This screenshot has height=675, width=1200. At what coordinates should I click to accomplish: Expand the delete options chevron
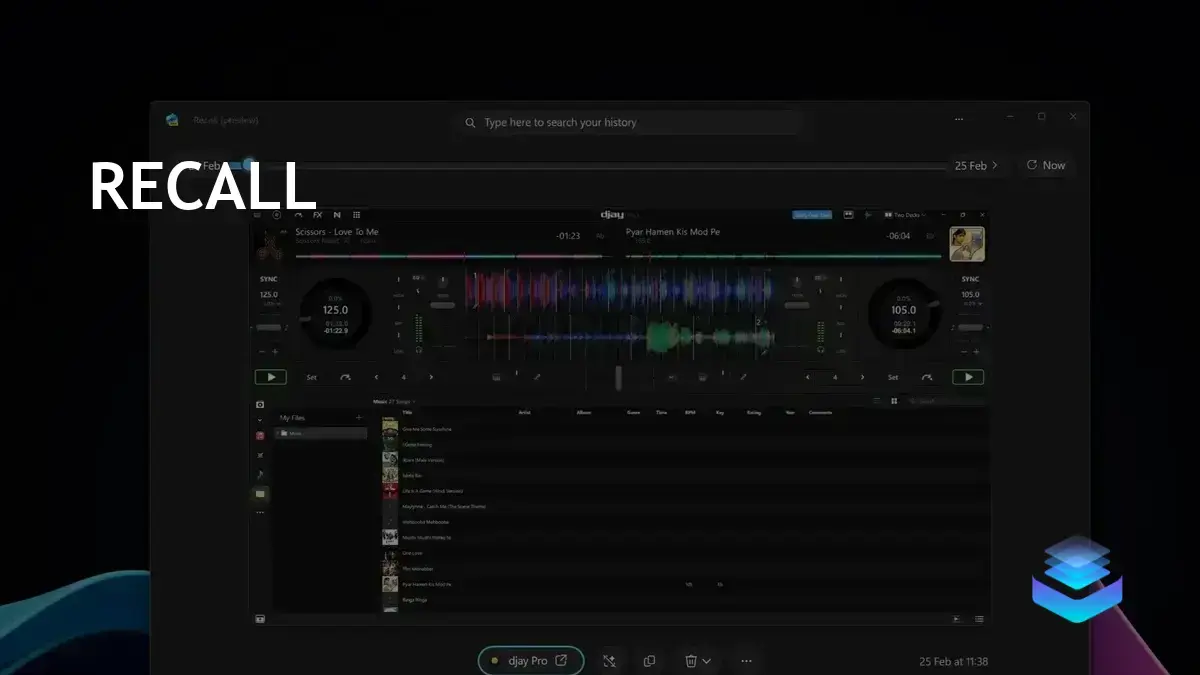tap(707, 661)
